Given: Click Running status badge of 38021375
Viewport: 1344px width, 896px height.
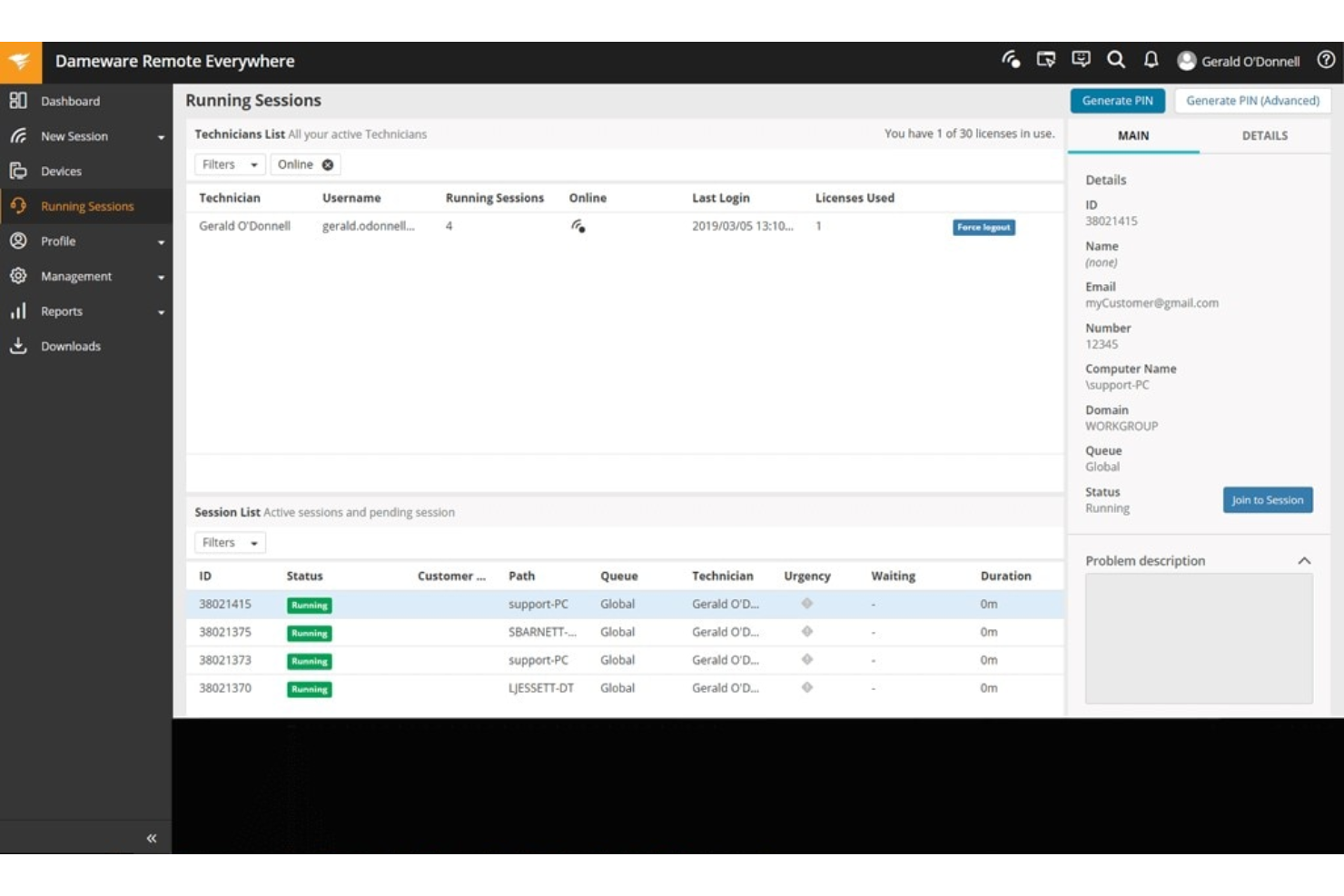Looking at the screenshot, I should tap(310, 633).
